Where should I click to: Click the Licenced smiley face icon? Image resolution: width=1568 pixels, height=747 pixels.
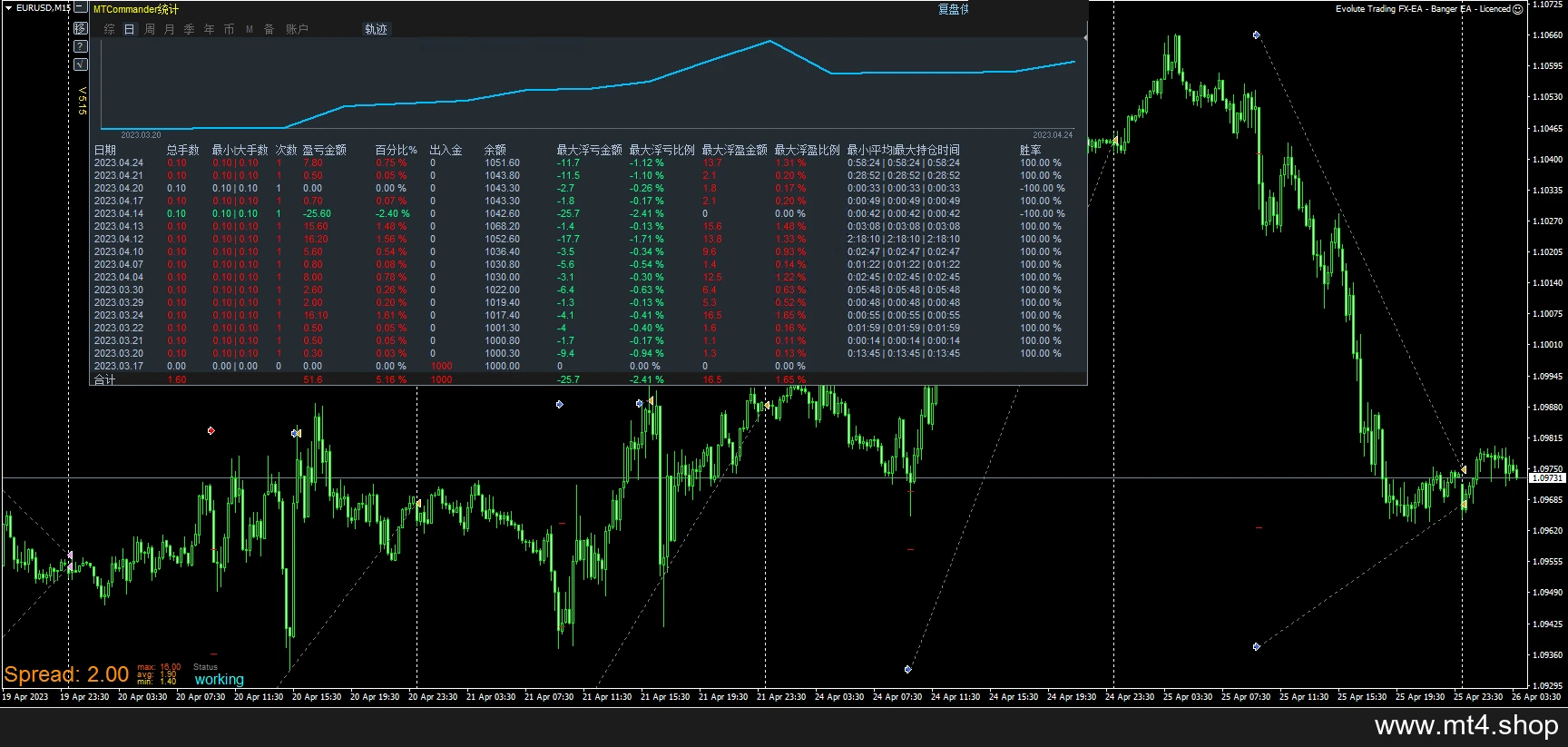pos(1517,9)
